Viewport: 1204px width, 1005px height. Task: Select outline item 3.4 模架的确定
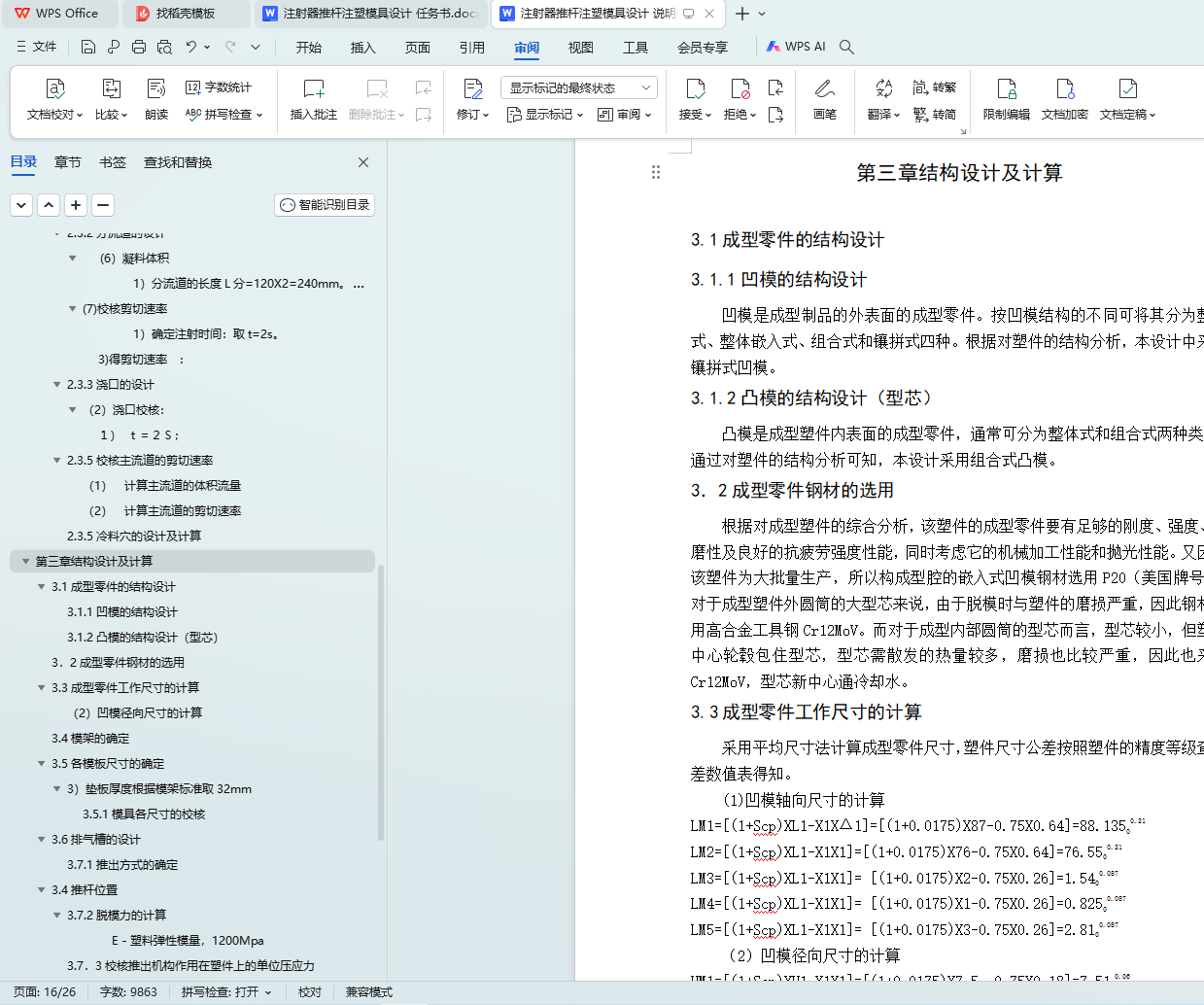(90, 739)
